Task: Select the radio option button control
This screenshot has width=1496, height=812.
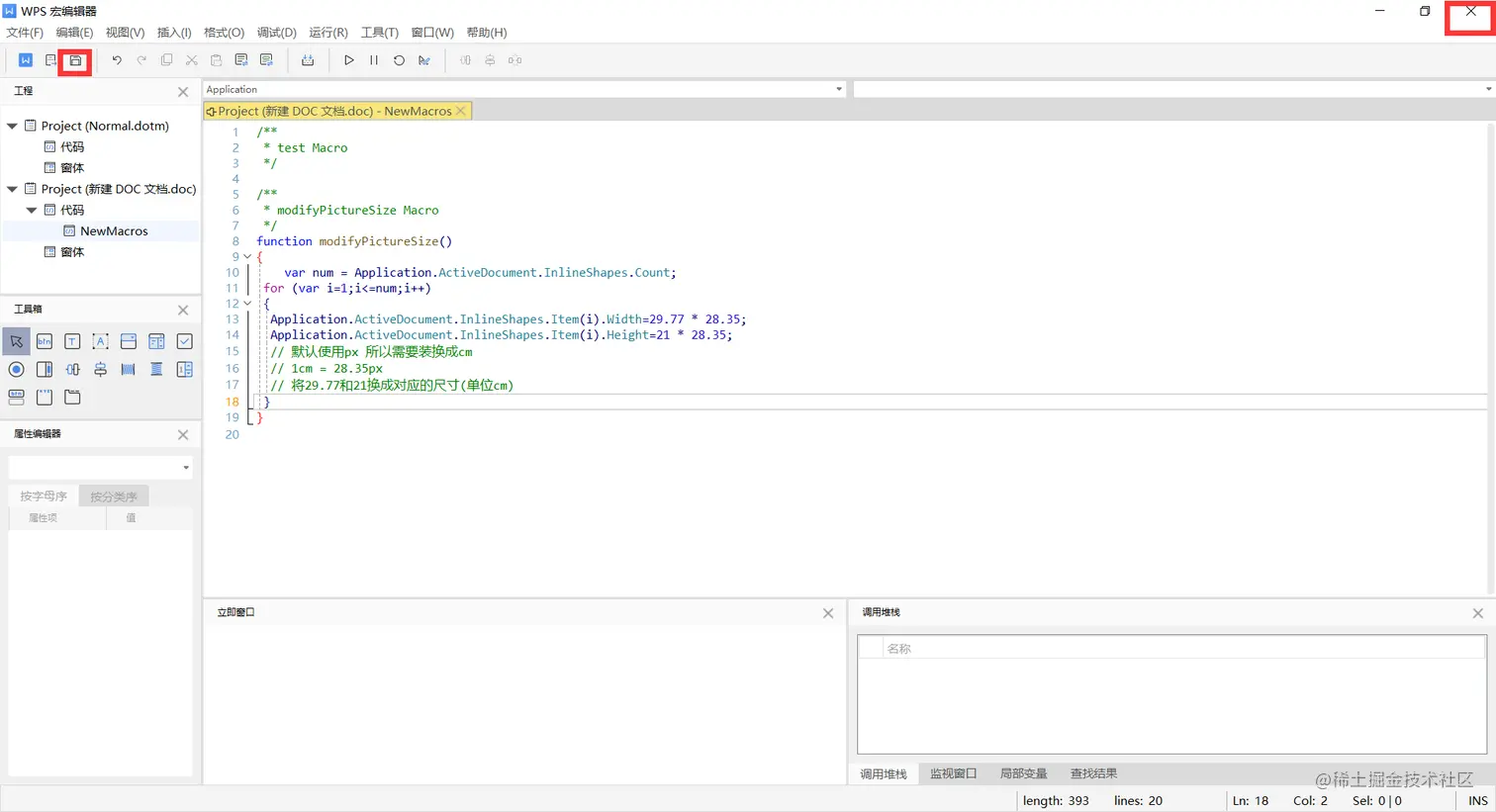Action: (x=17, y=369)
